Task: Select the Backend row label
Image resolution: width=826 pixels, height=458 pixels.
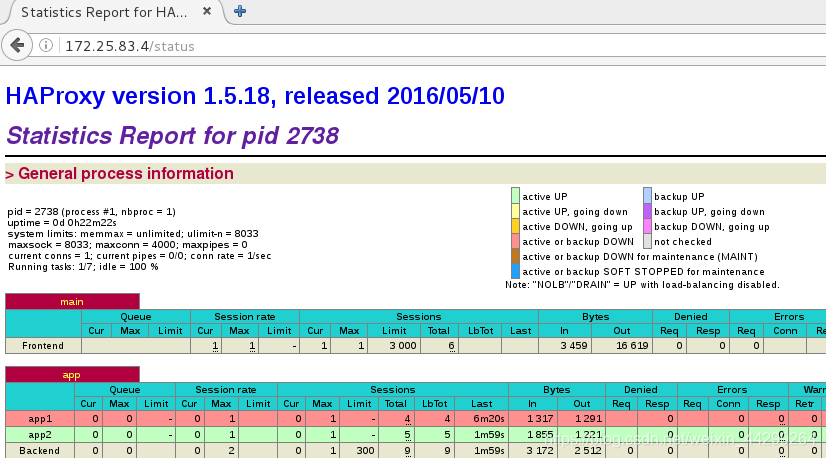Action: pos(40,451)
